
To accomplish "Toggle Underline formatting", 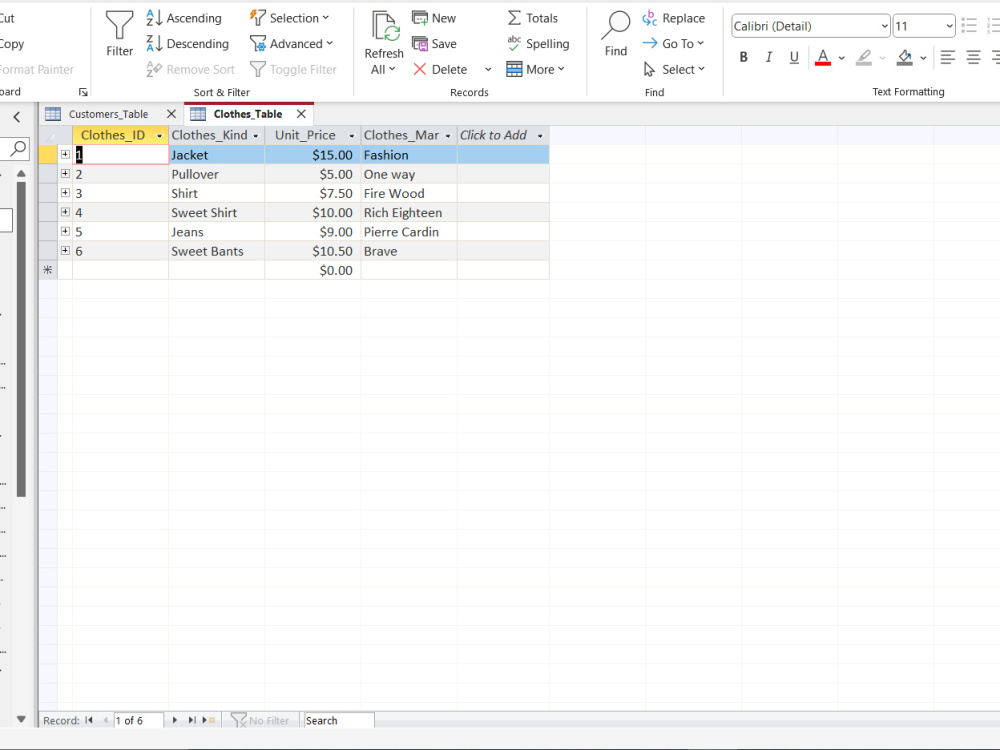I will [794, 57].
